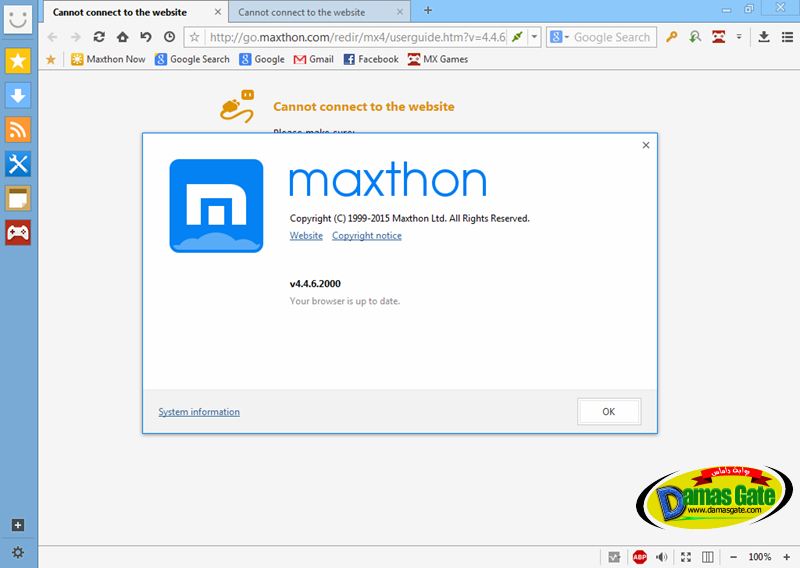Open the Google Search bookmark
800x568 pixels.
(x=192, y=59)
